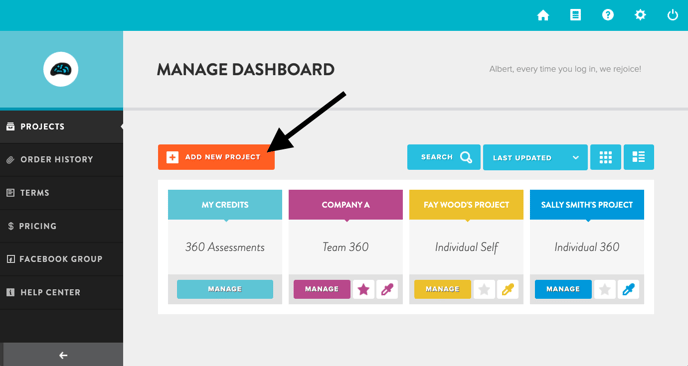Switch to grid view layout
Image resolution: width=688 pixels, height=366 pixels.
point(606,157)
